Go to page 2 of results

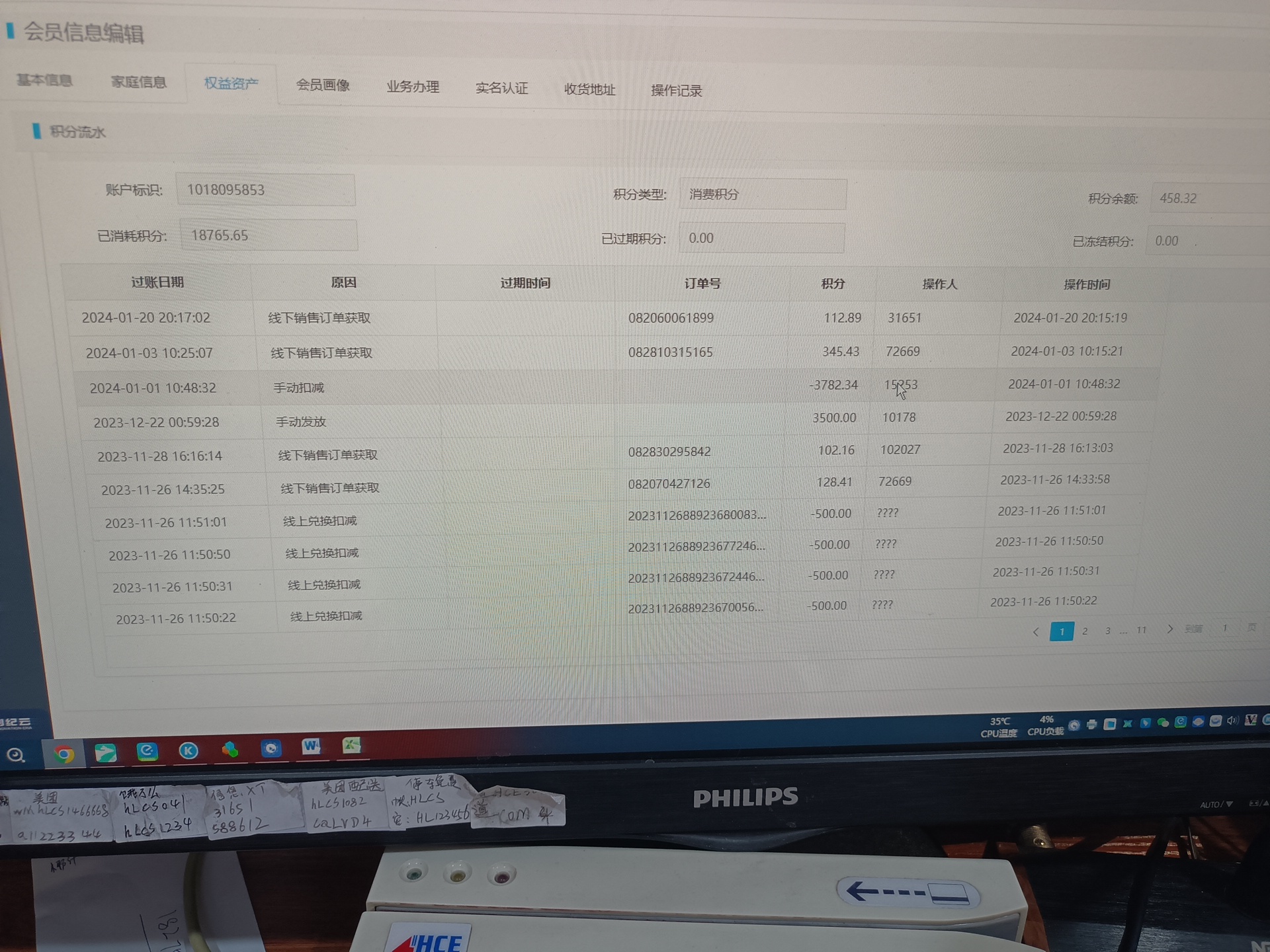[x=1085, y=631]
